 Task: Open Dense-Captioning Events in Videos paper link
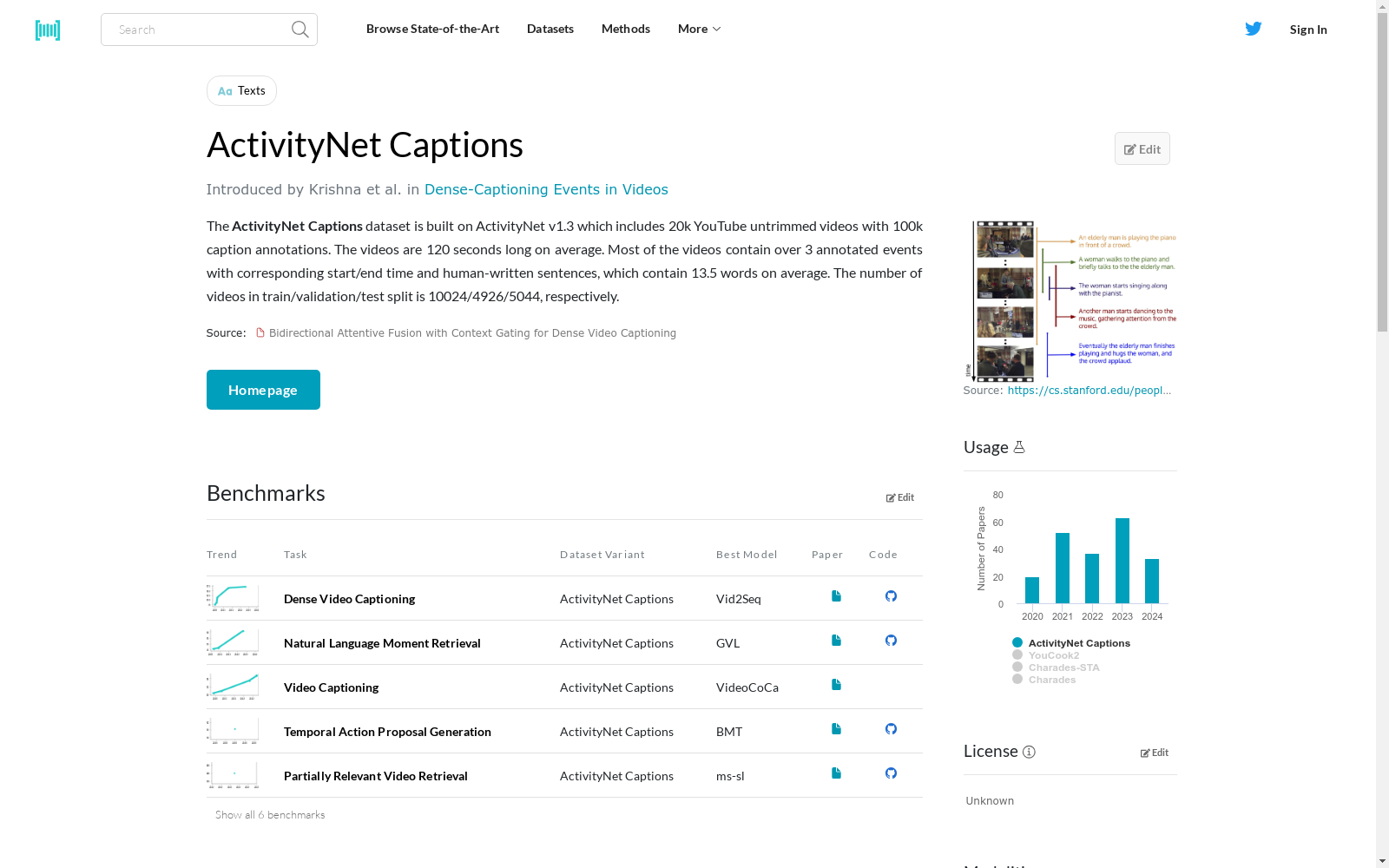[x=546, y=189]
